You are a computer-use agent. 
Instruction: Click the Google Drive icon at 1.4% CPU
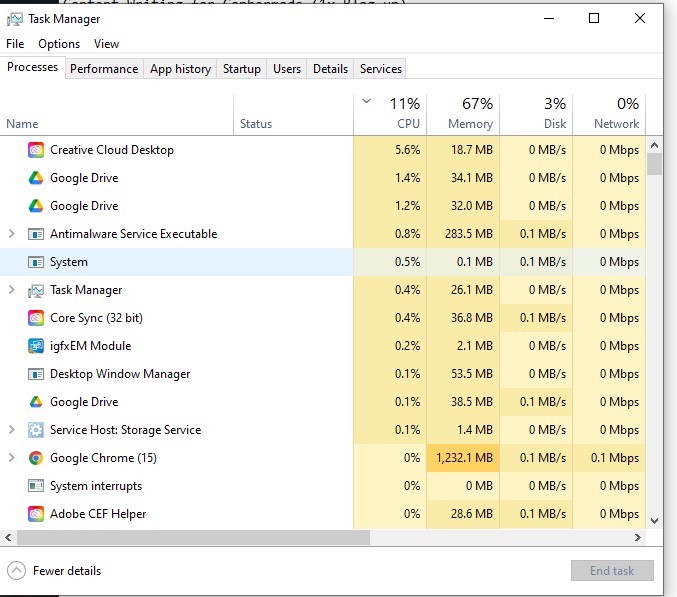(36, 178)
